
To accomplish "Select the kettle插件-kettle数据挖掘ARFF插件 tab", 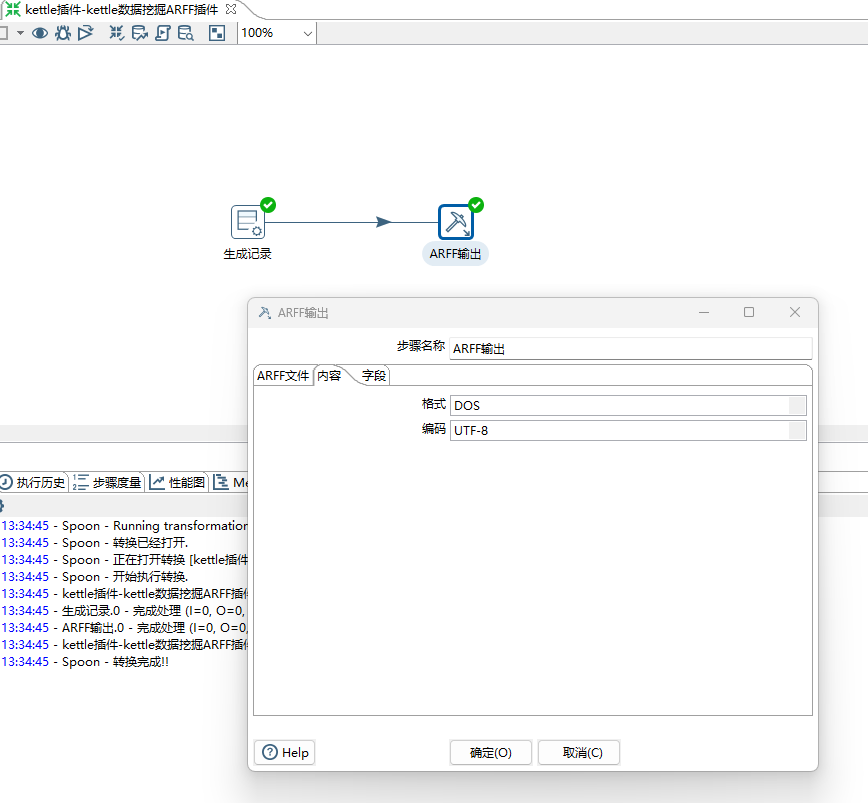I will (122, 9).
